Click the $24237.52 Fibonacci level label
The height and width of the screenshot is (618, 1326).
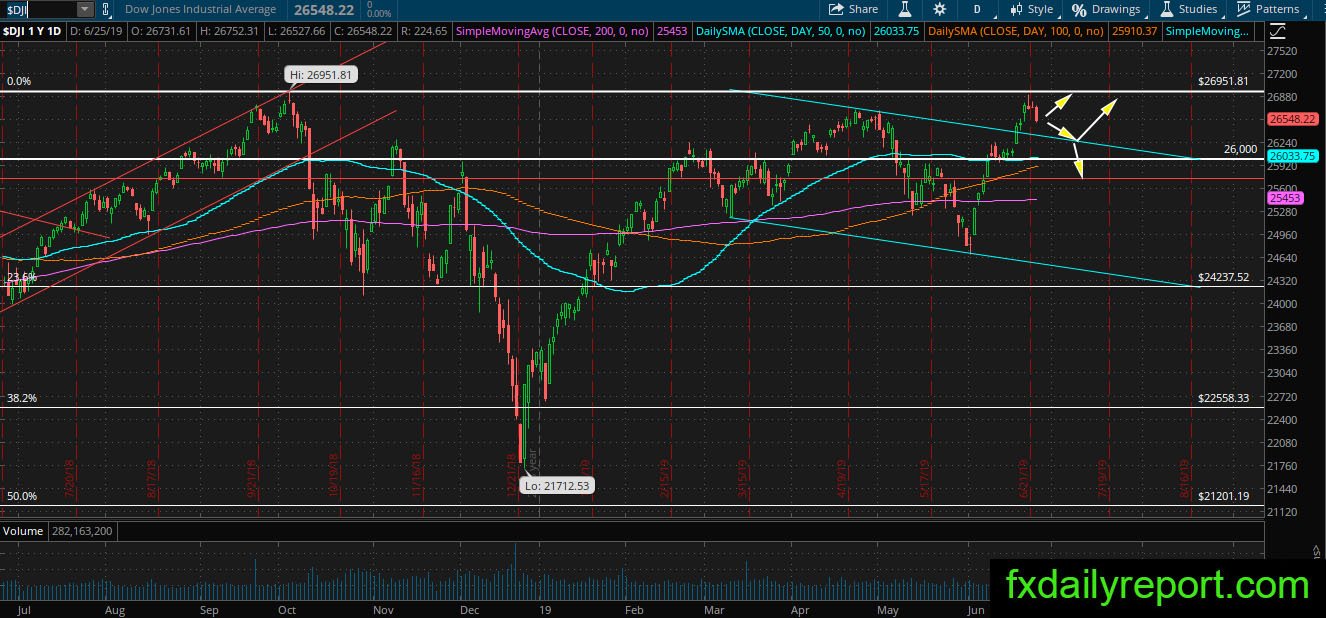[x=1222, y=277]
